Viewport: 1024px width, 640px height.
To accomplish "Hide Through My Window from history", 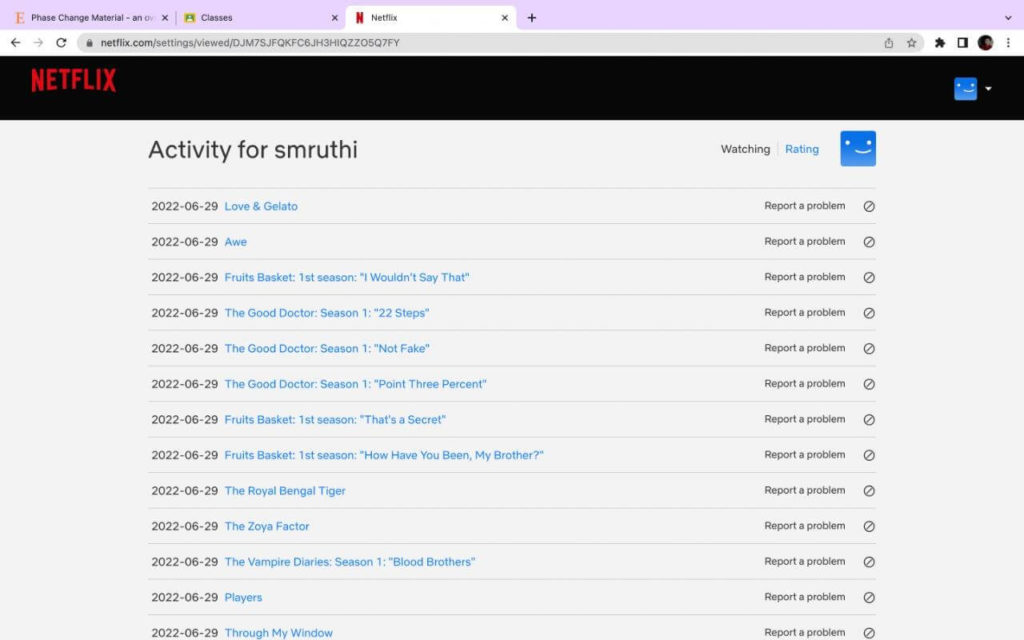I will [x=869, y=633].
